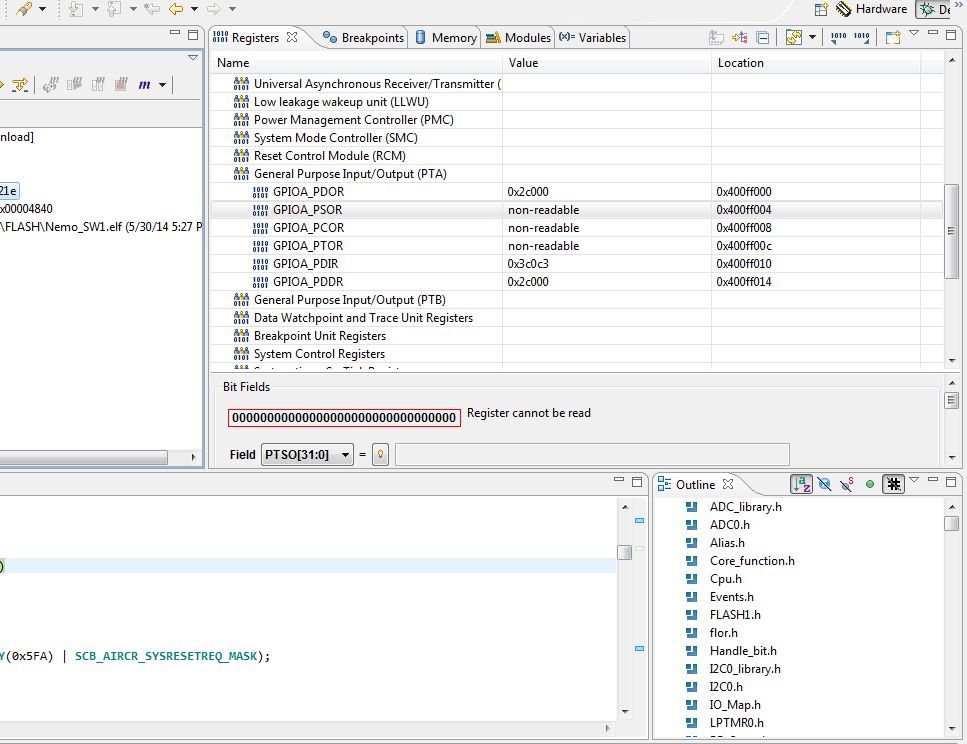Switch to the Debug perspective bug button

(x=934, y=9)
